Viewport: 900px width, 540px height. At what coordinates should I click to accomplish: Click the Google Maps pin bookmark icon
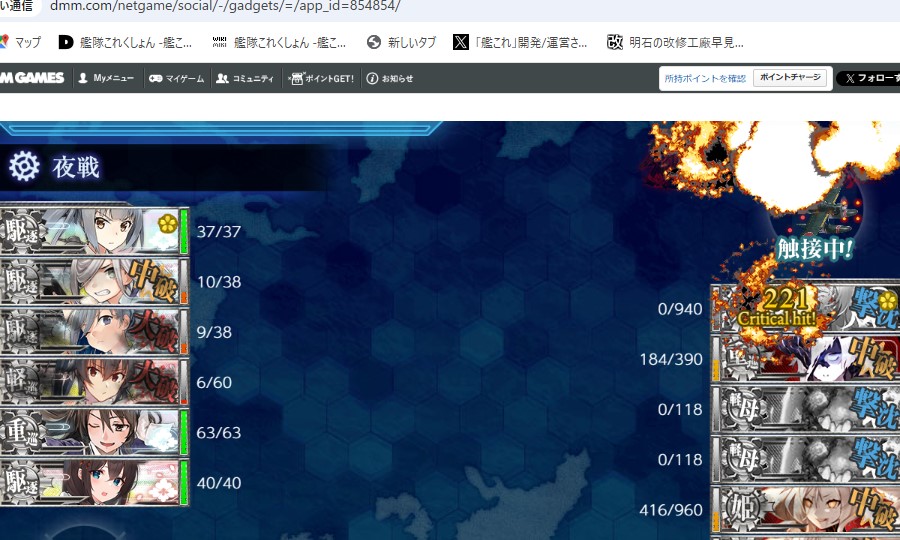click(3, 41)
